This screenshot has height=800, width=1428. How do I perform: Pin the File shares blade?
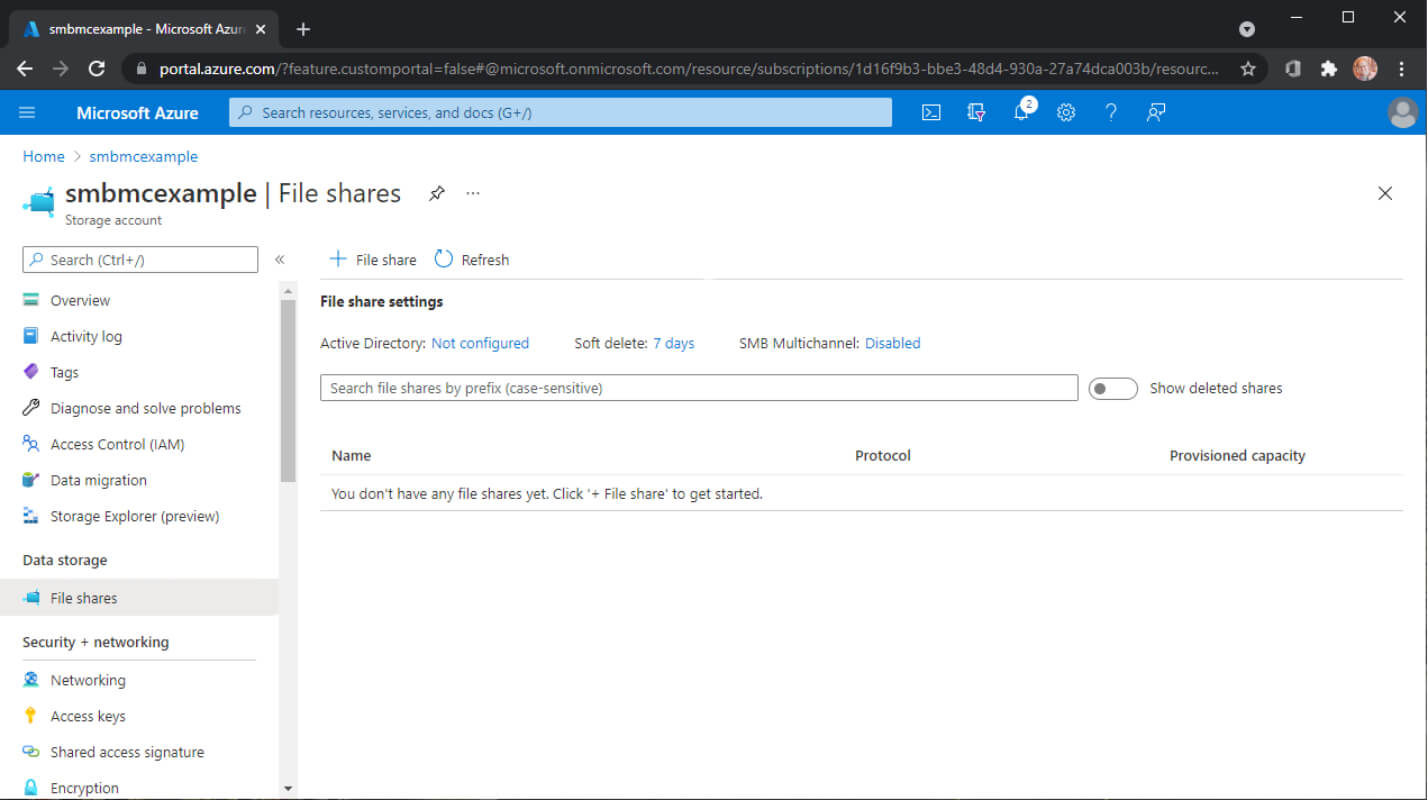tap(437, 193)
